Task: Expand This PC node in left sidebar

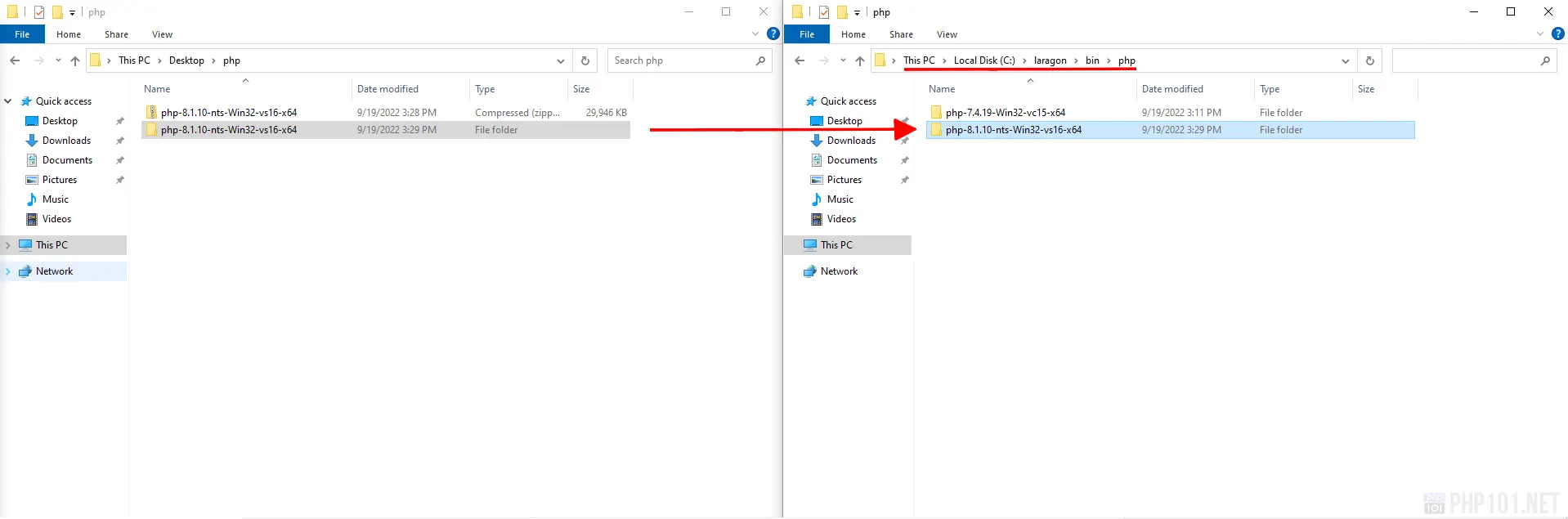Action: click(x=8, y=245)
